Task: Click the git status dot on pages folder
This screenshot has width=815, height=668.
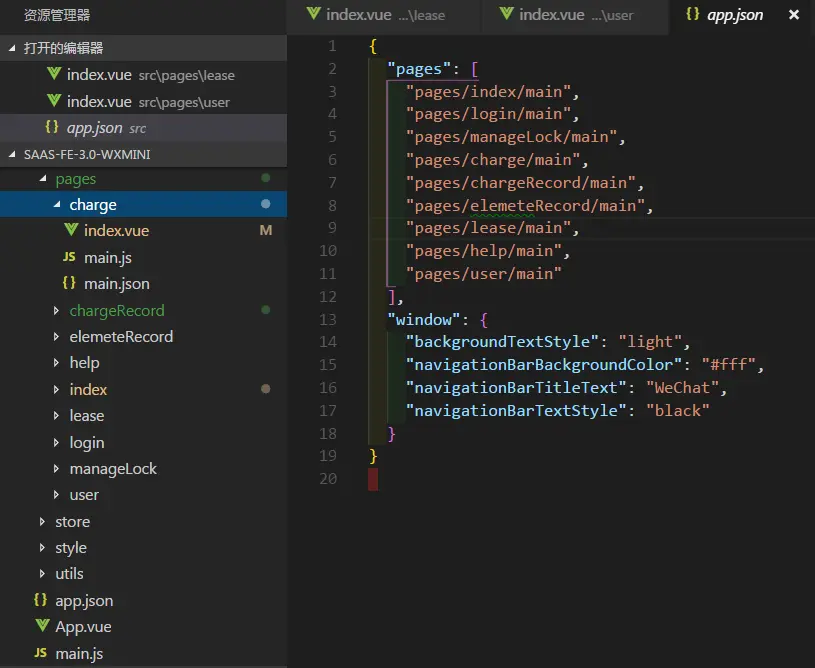Action: point(266,178)
